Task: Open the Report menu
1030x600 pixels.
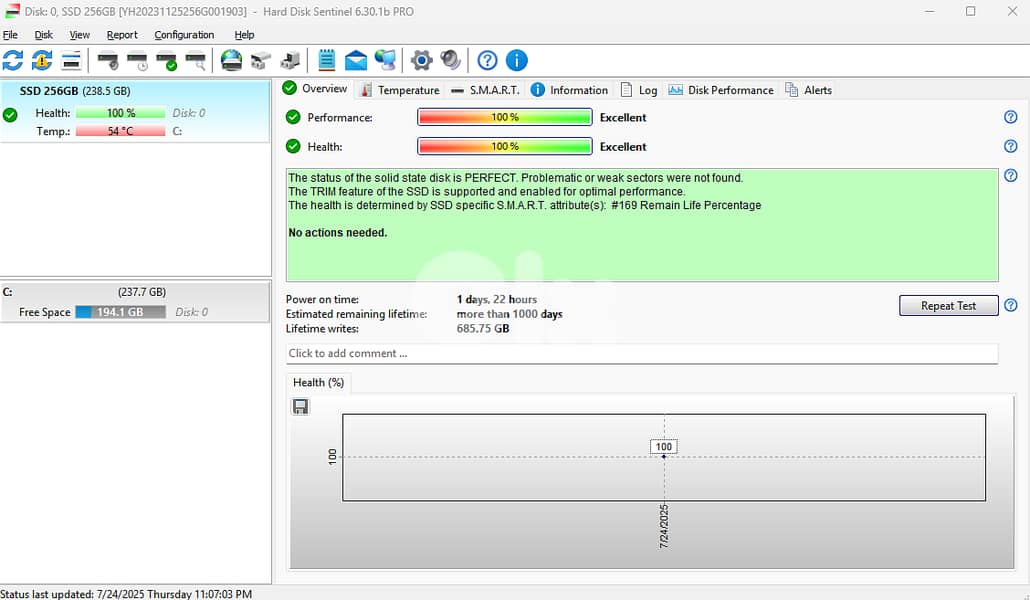Action: pyautogui.click(x=122, y=35)
